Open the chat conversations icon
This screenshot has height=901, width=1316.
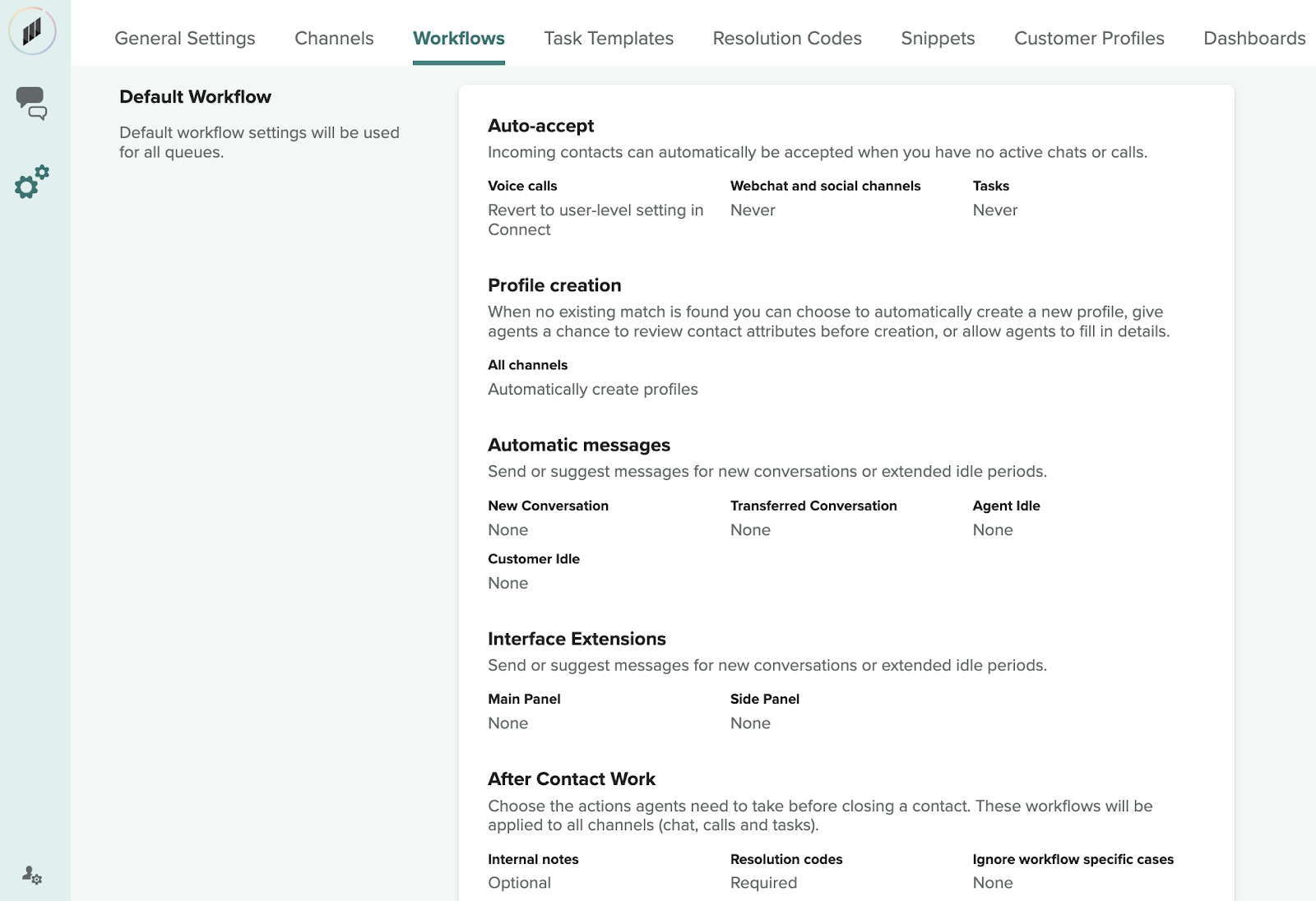pos(32,104)
